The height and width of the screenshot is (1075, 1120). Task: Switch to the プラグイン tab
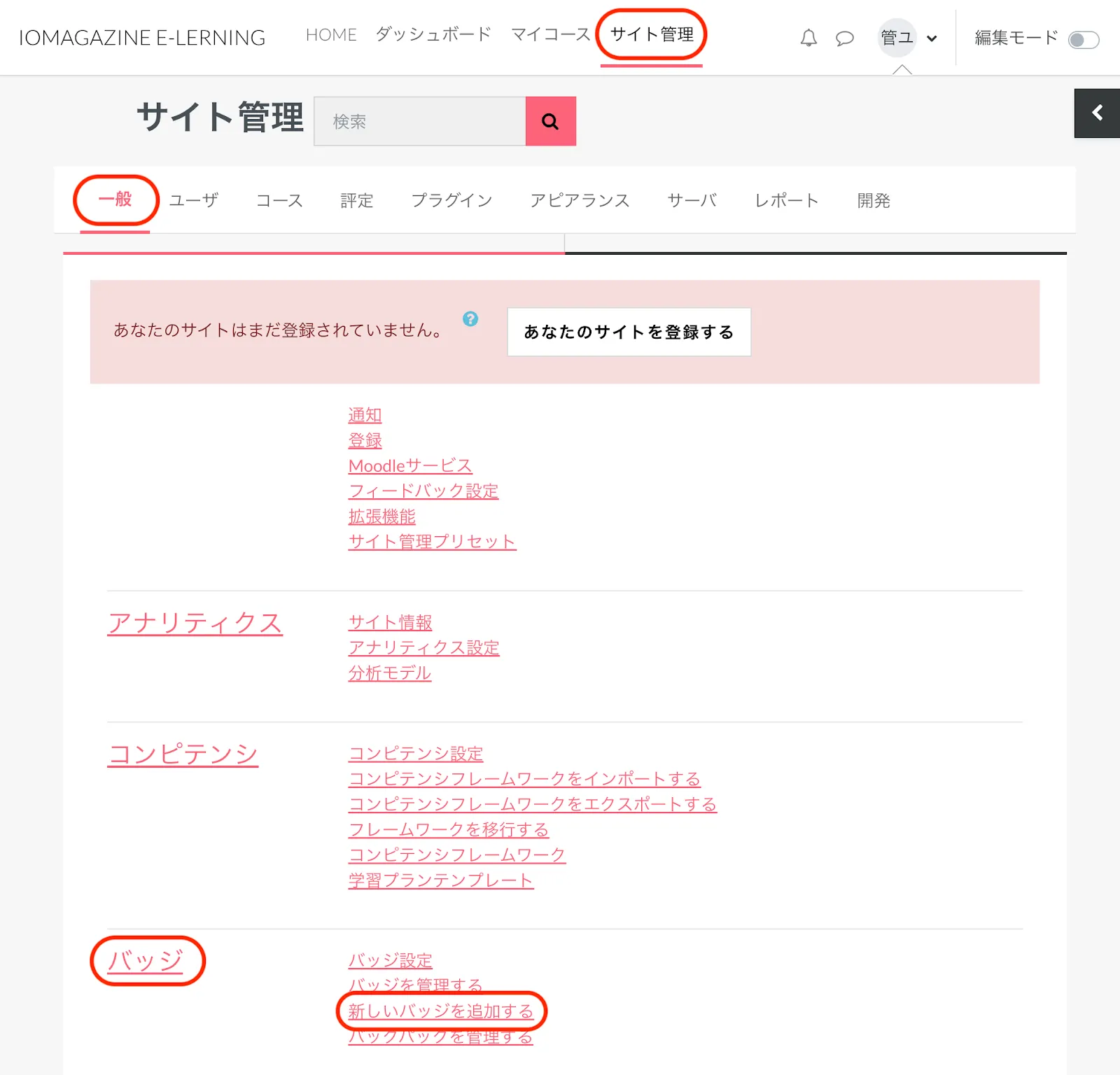(x=451, y=201)
